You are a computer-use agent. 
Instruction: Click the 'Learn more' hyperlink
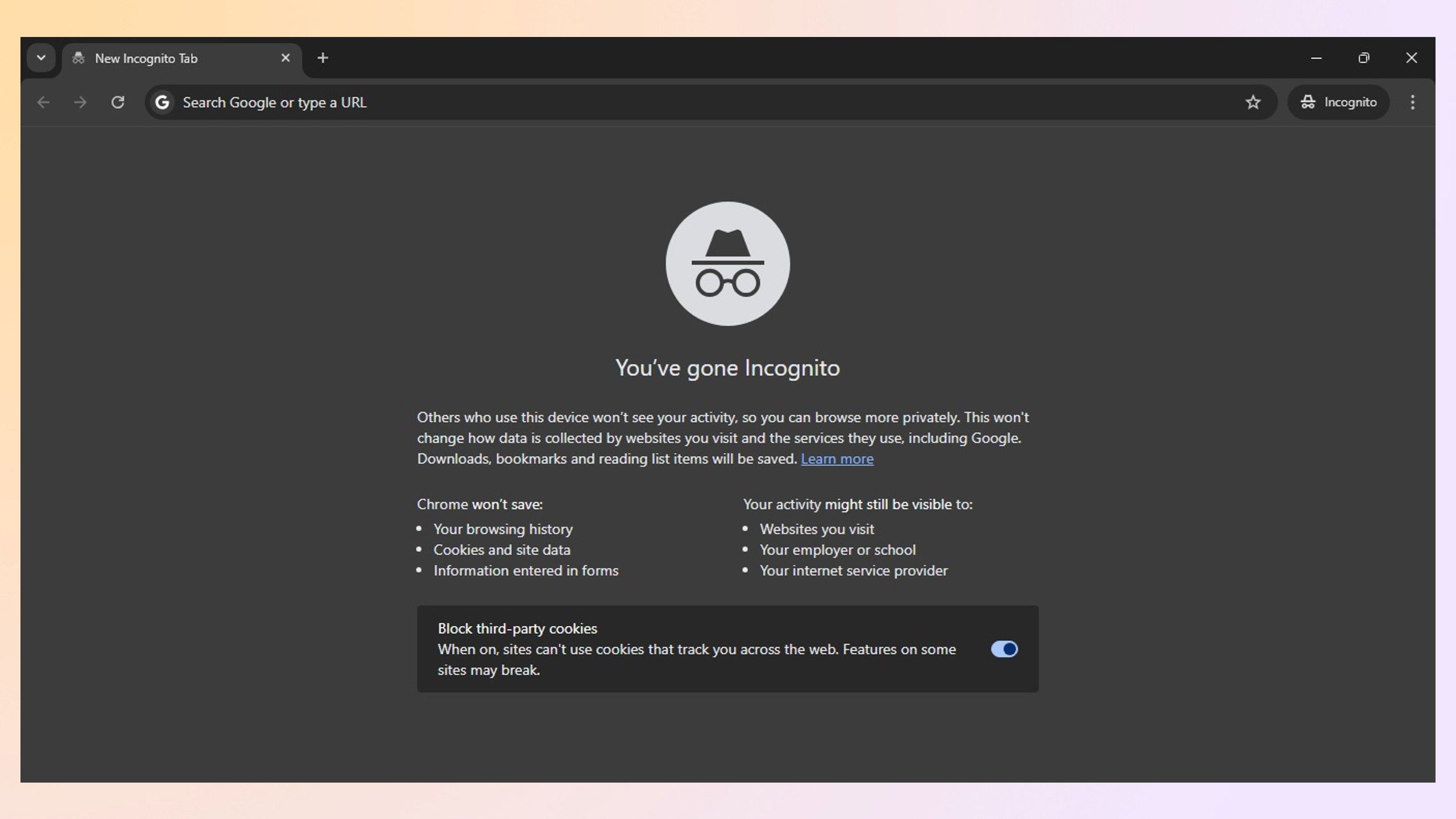tap(837, 458)
